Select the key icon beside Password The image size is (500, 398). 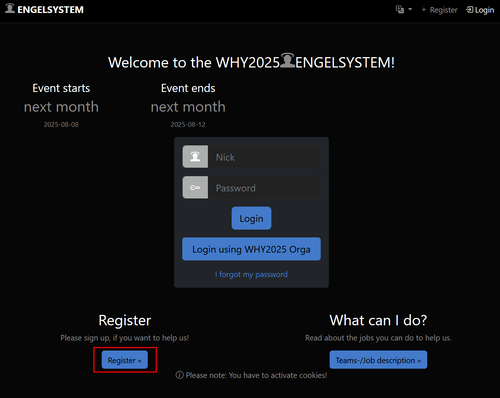pos(195,188)
